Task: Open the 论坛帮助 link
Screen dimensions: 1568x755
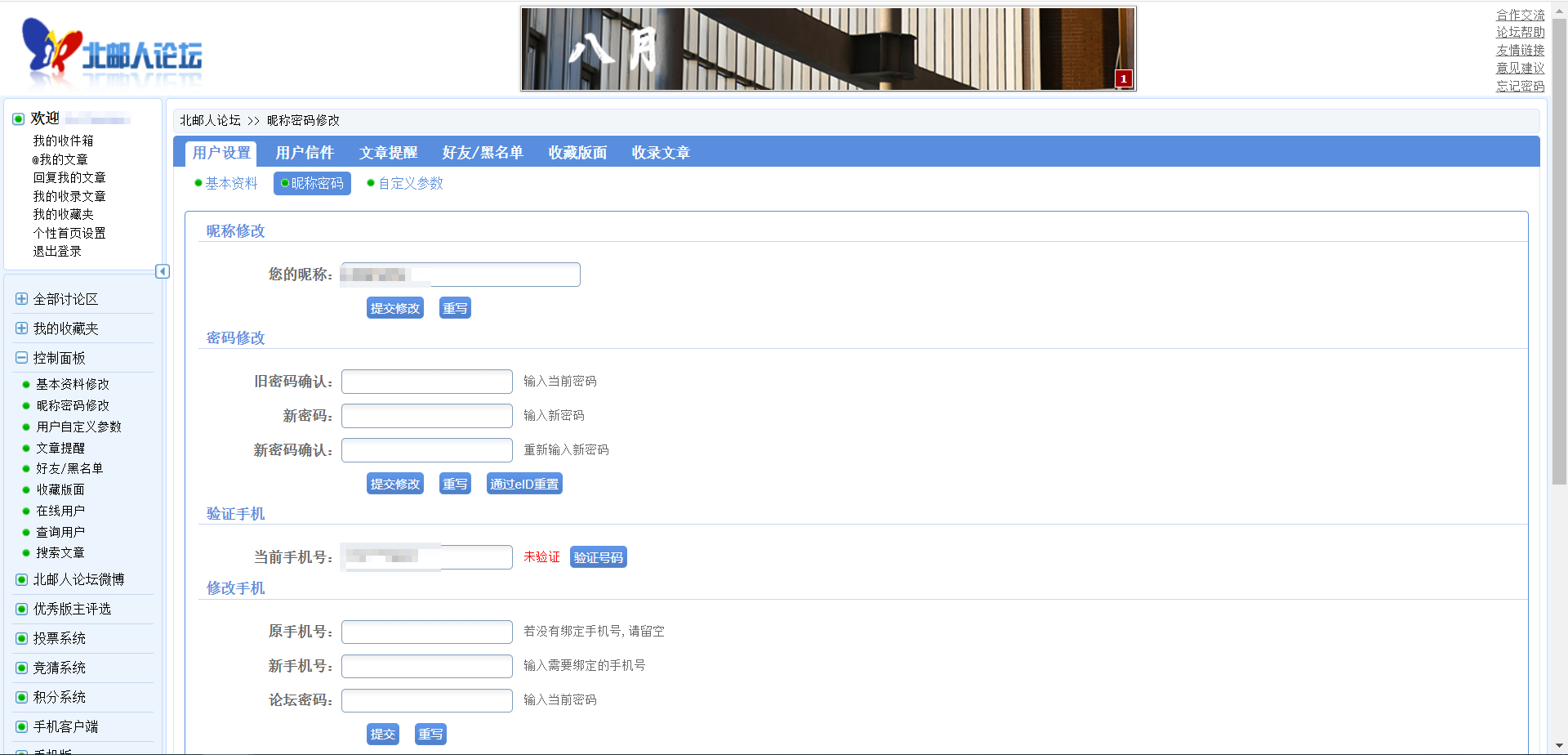Action: tap(1520, 33)
